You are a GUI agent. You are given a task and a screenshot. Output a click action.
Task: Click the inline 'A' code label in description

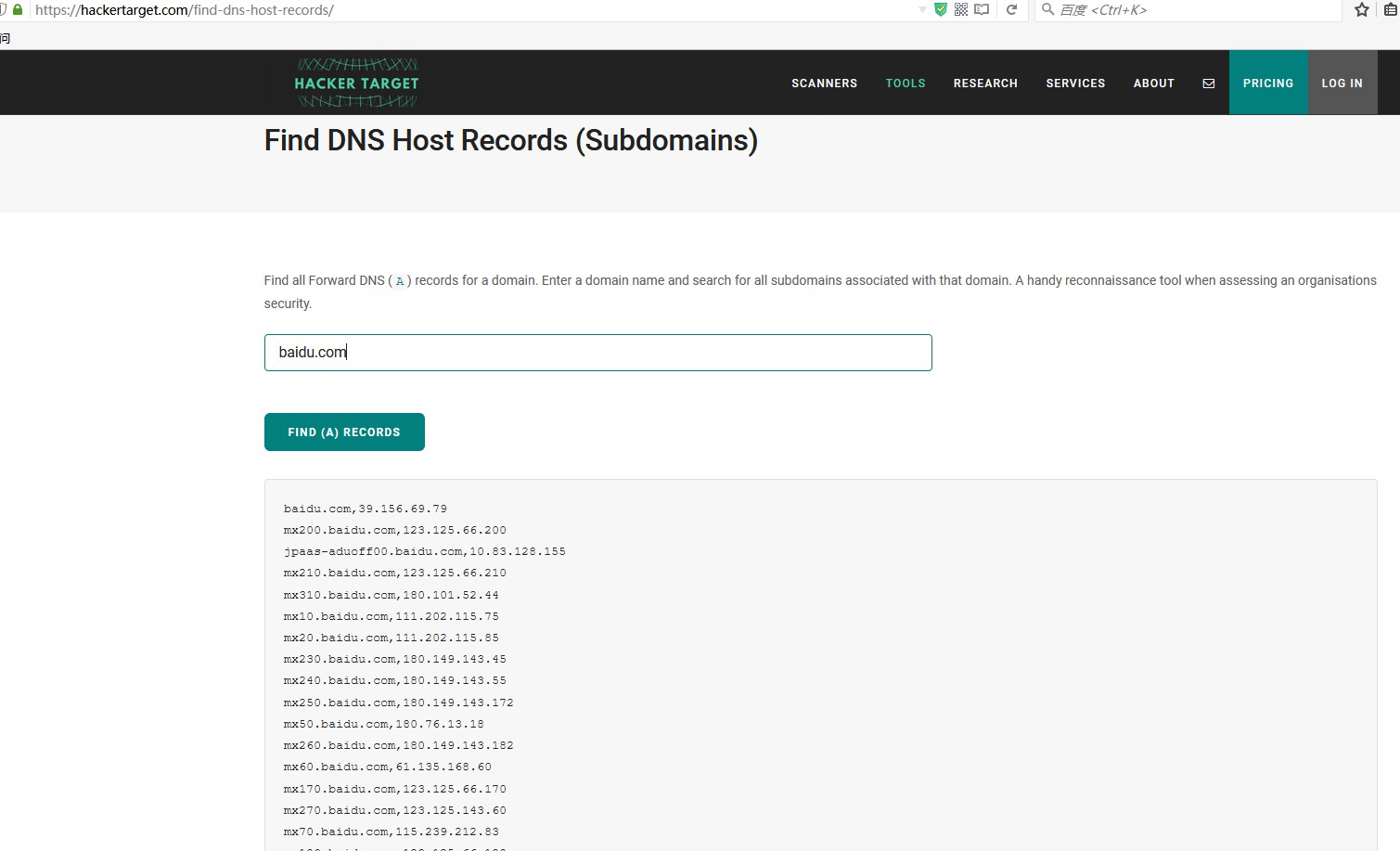[400, 281]
